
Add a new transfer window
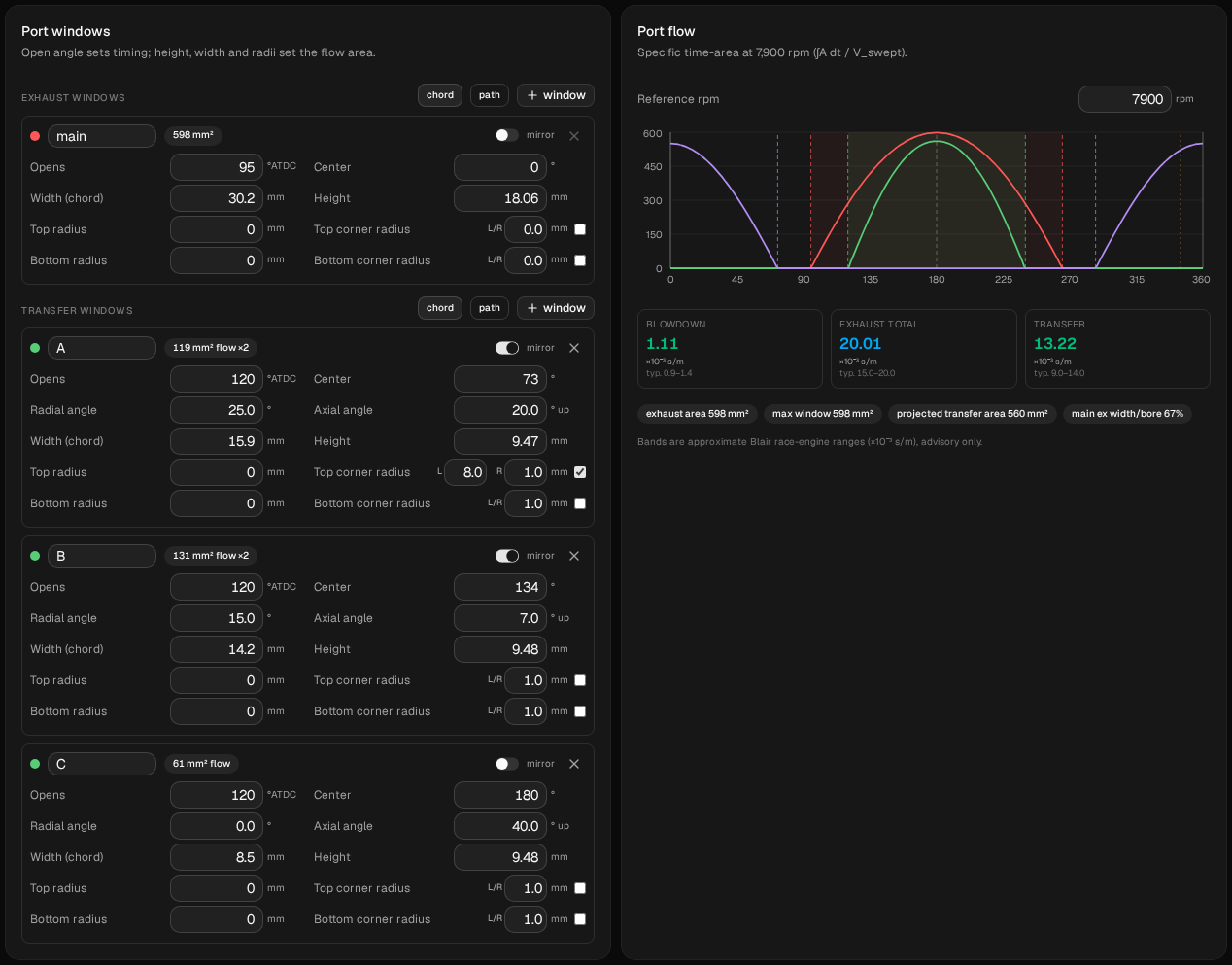coord(556,308)
